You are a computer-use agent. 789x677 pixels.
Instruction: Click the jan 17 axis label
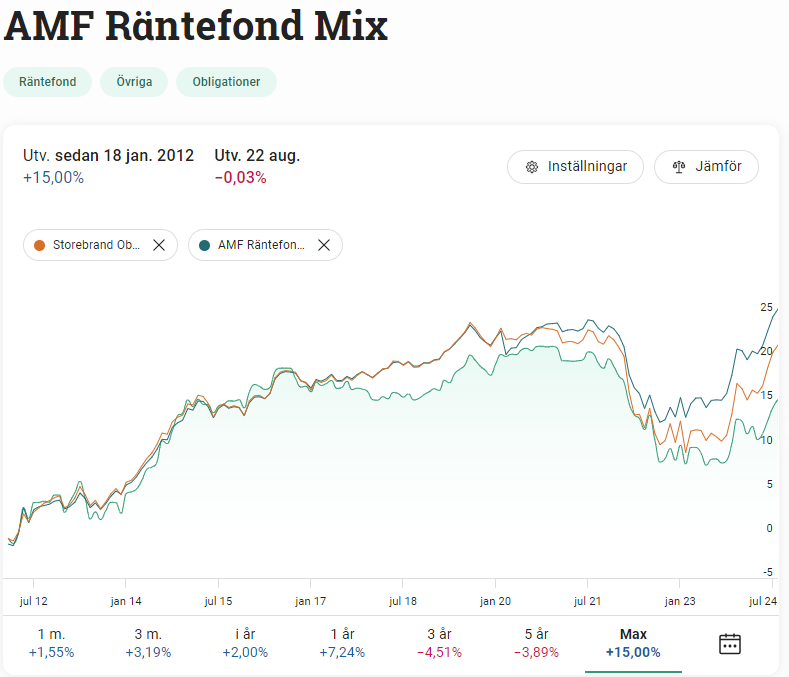click(x=310, y=601)
